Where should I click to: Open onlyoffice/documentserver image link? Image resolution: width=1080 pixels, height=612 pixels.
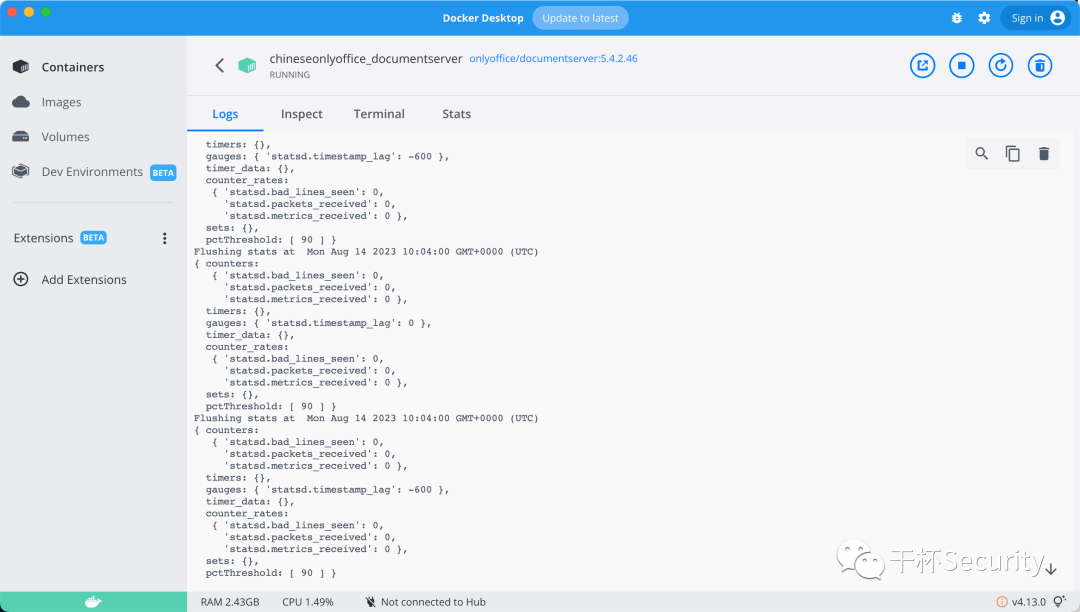click(x=553, y=59)
